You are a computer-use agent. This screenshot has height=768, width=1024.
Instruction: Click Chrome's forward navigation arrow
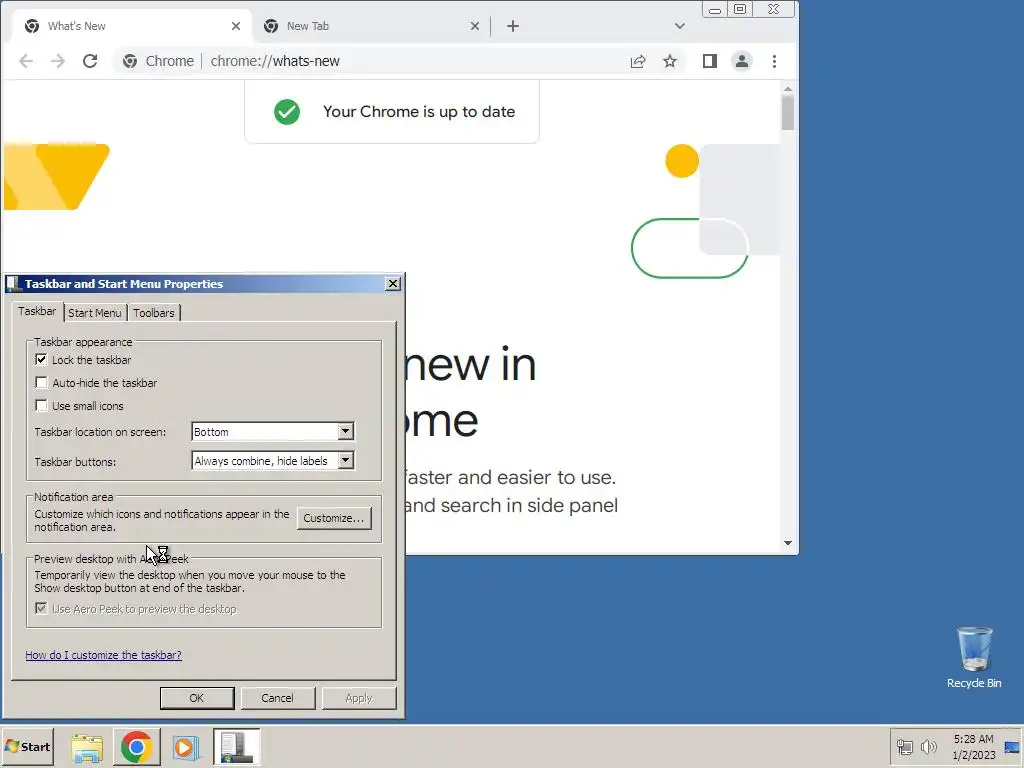(58, 61)
